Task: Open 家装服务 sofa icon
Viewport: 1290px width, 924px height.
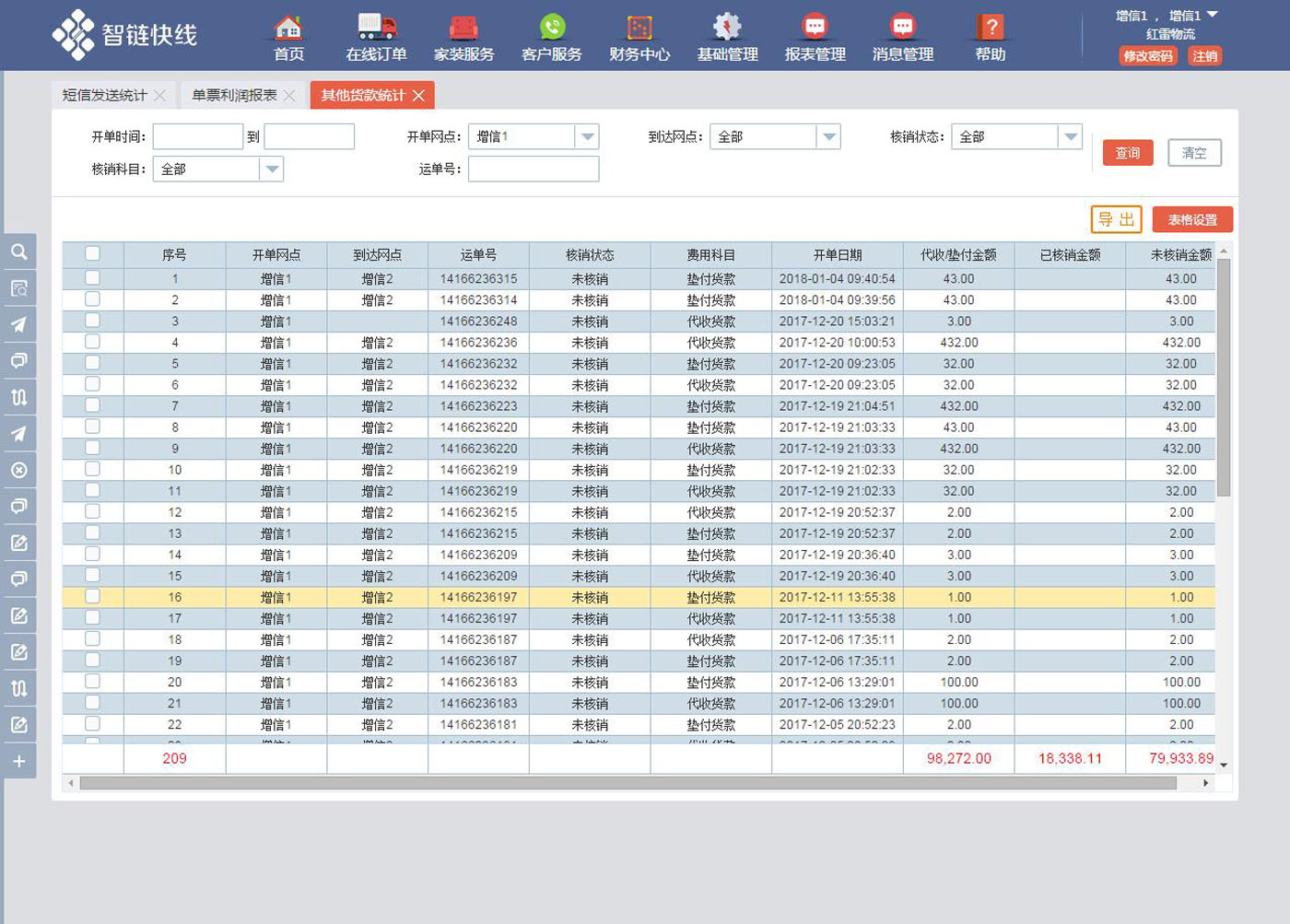Action: (x=463, y=29)
